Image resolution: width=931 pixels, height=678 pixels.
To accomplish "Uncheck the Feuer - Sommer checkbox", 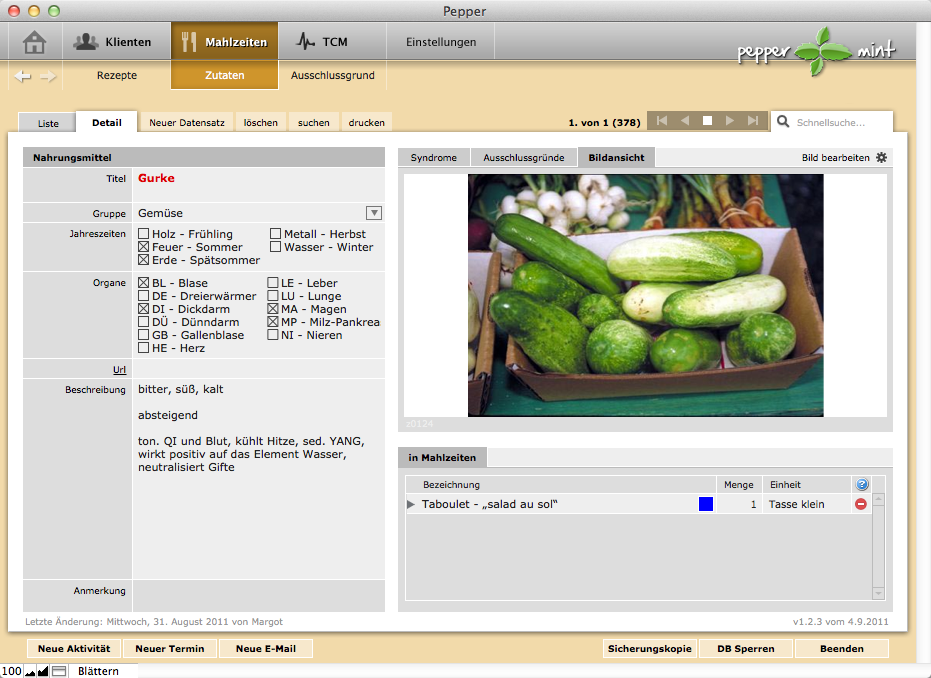I will click(x=144, y=247).
